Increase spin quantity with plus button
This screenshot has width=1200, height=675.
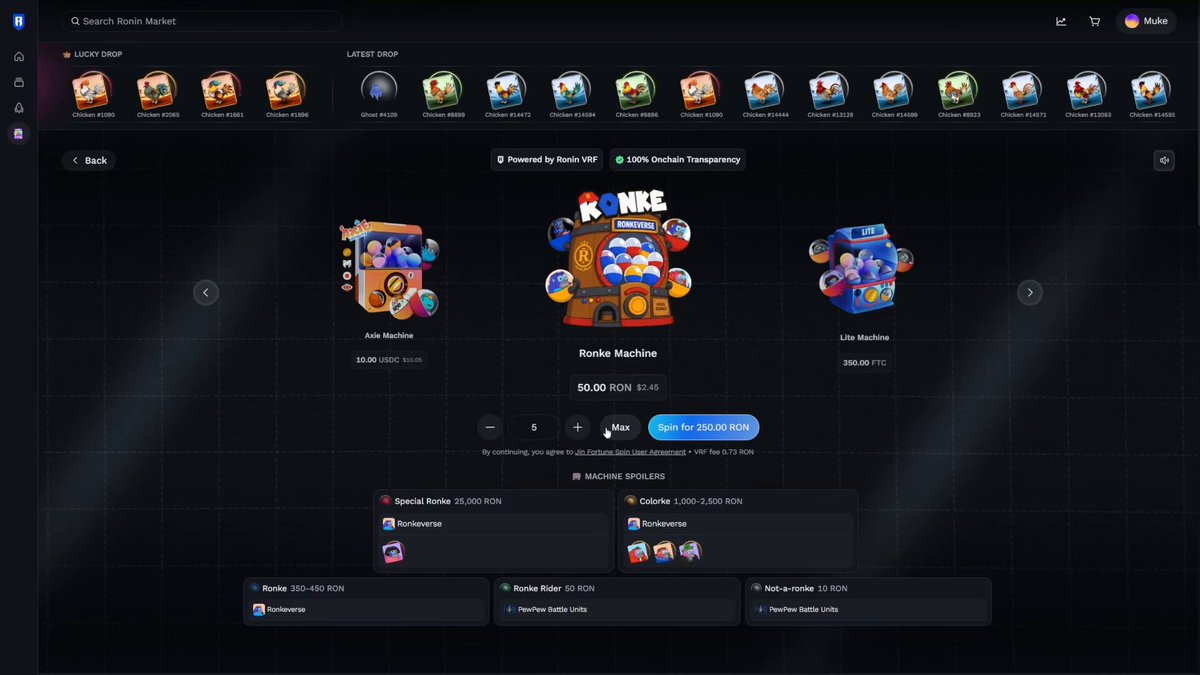(x=577, y=427)
